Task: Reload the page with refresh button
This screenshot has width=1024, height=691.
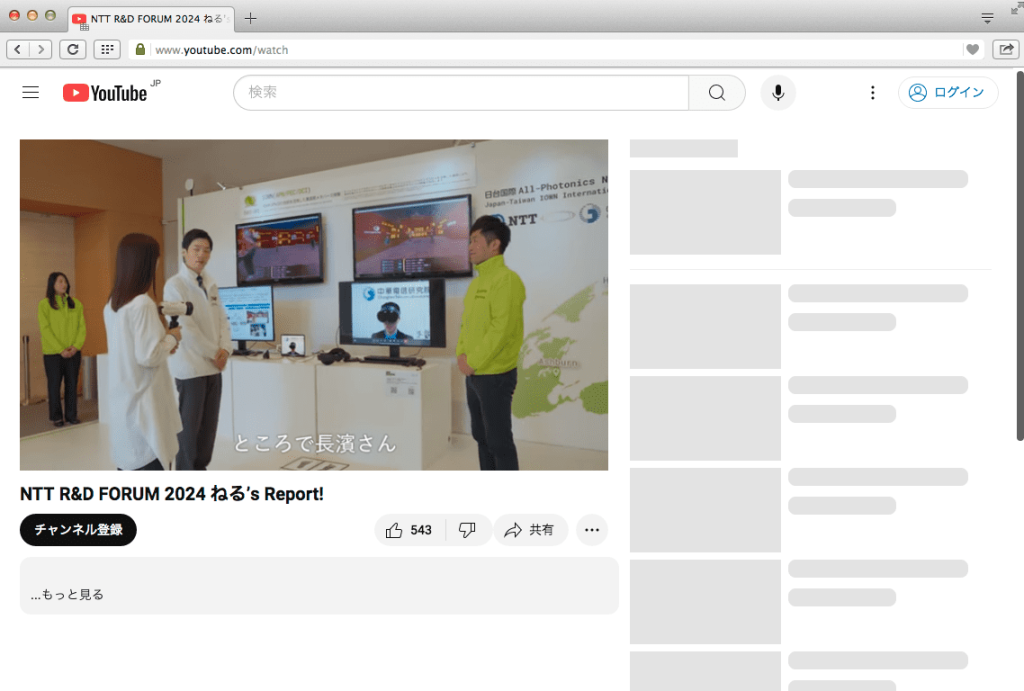Action: [x=72, y=50]
